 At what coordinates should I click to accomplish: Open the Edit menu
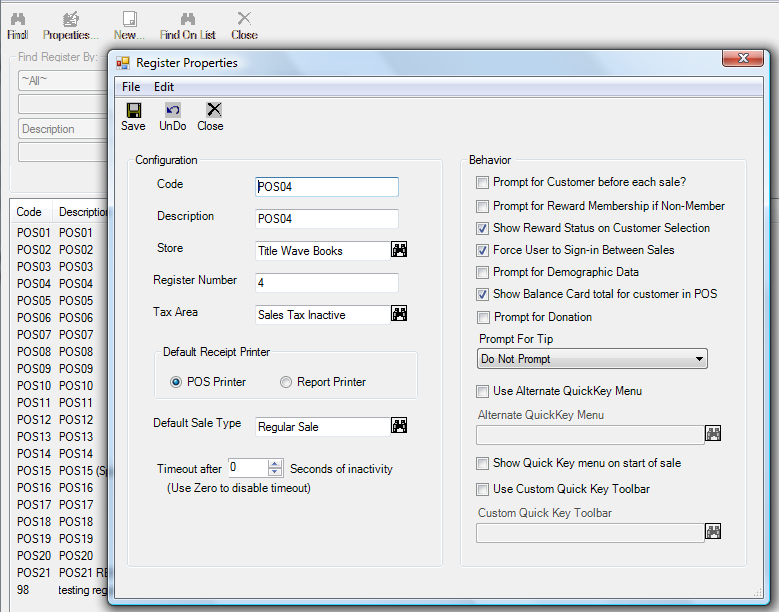tap(164, 87)
